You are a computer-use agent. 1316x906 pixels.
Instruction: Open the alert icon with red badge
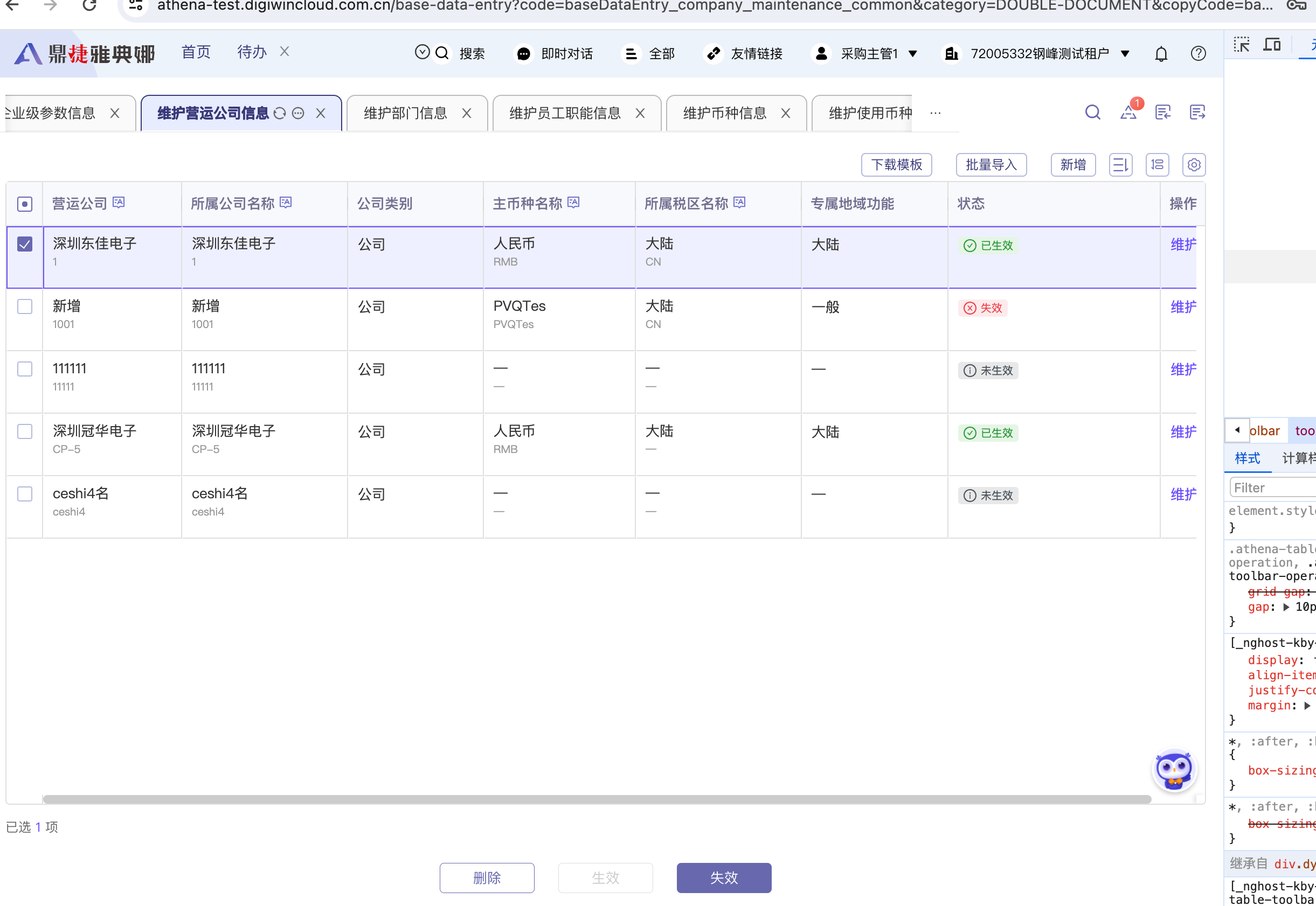[1128, 112]
